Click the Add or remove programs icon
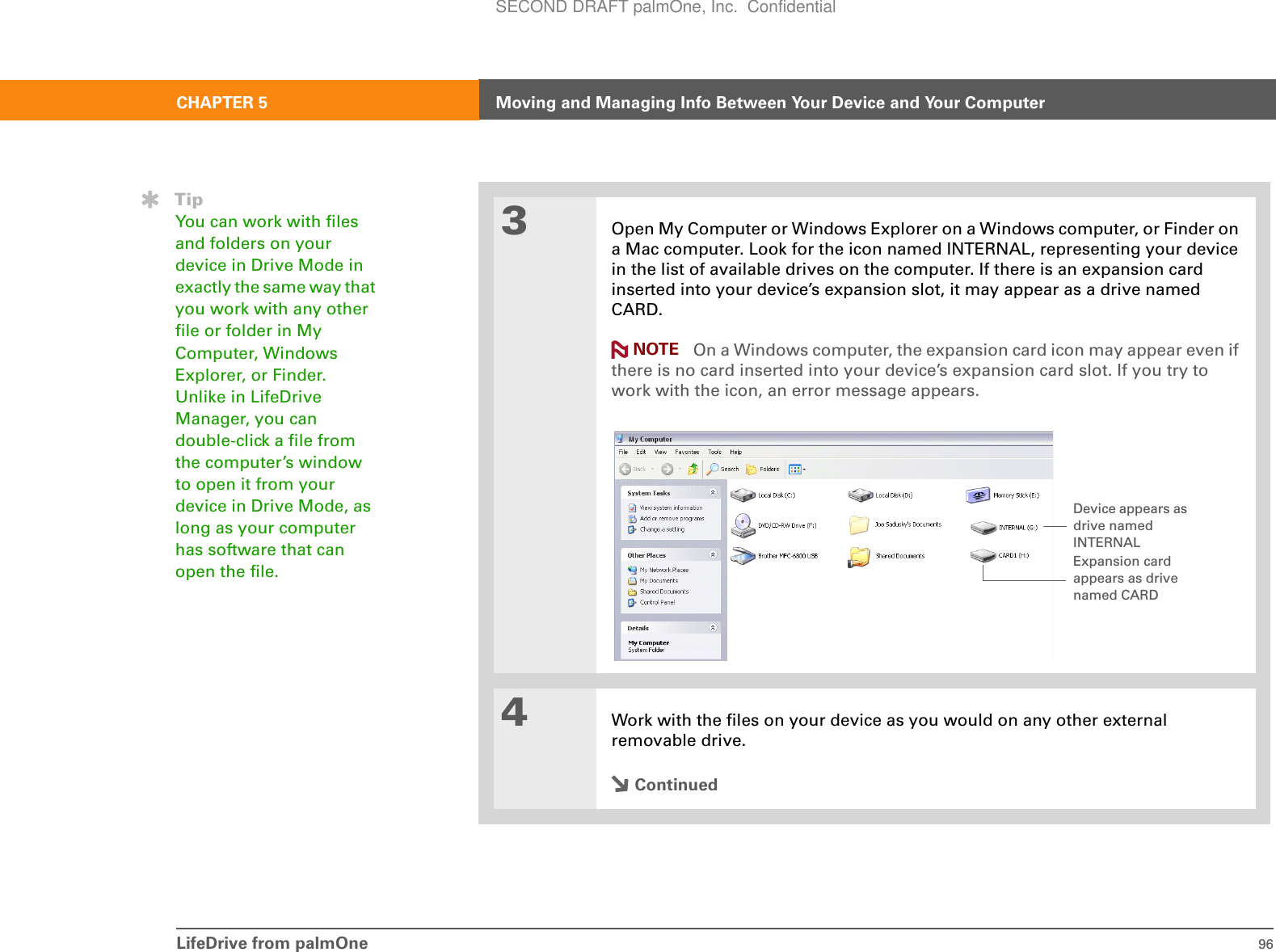 pos(633,519)
